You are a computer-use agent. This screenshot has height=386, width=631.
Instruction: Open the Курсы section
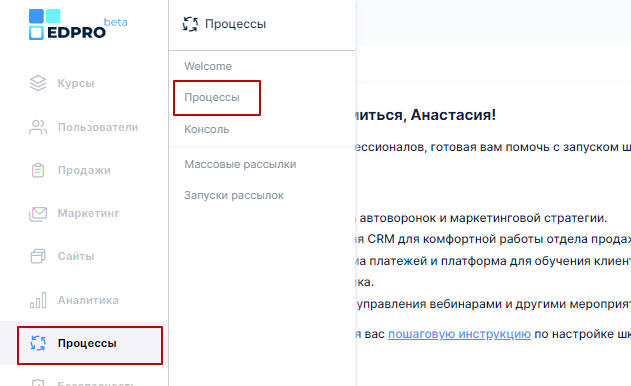coord(76,83)
